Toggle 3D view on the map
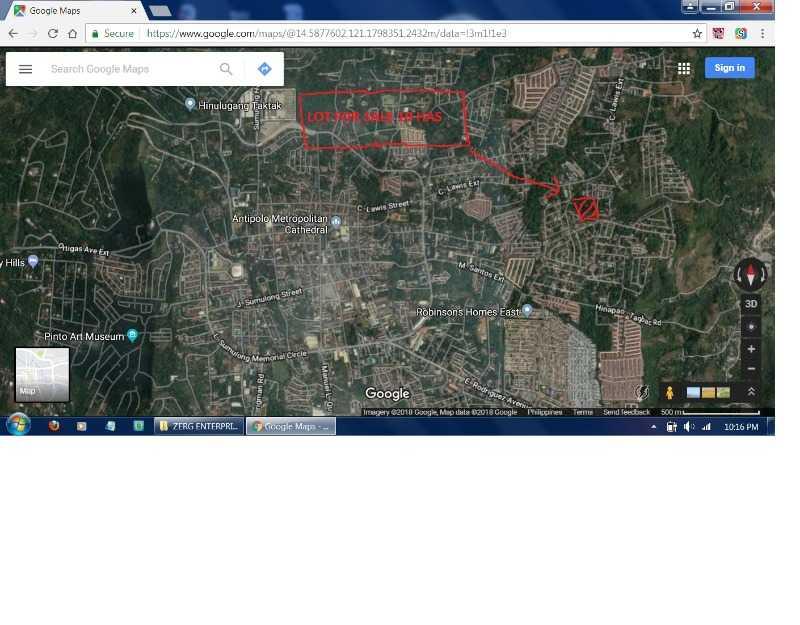 (x=751, y=304)
